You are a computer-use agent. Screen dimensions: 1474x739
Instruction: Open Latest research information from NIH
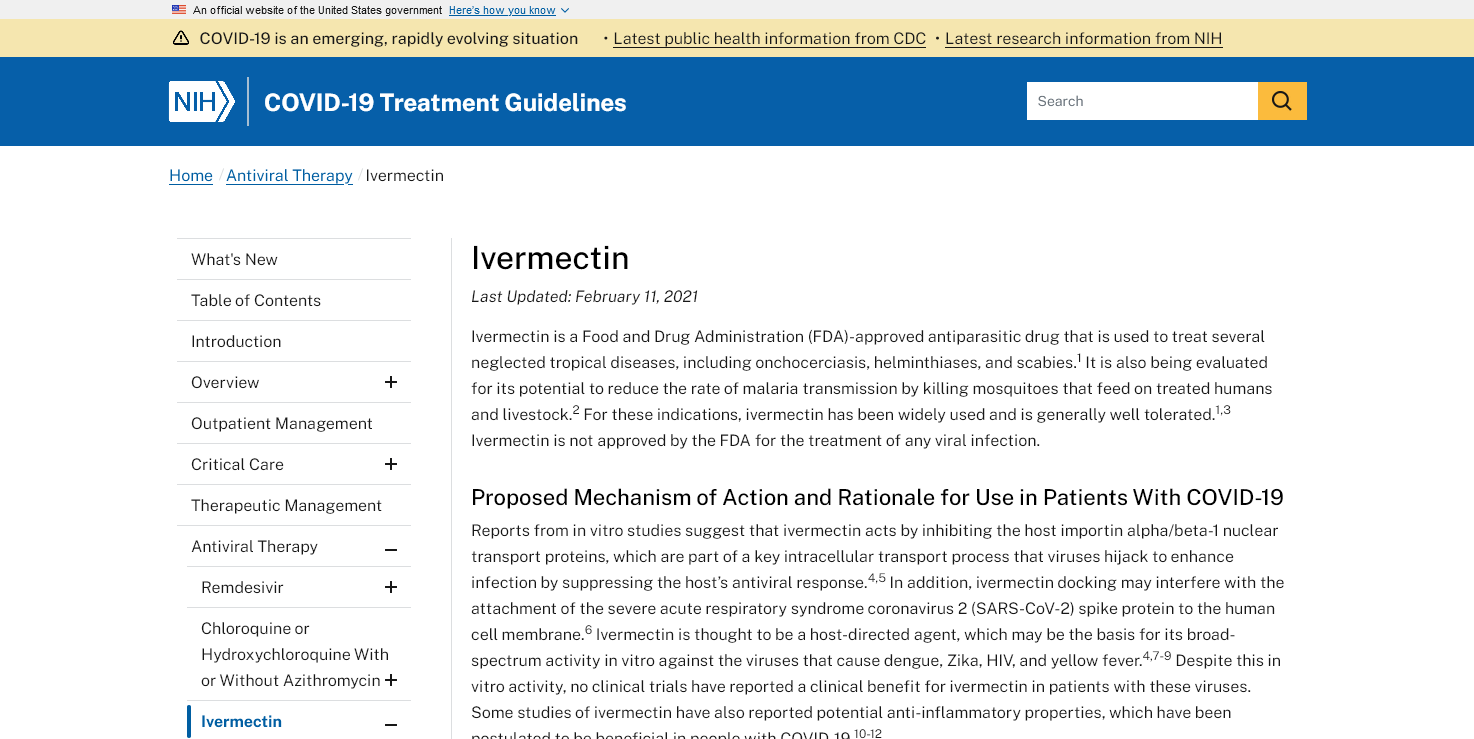coord(1083,38)
